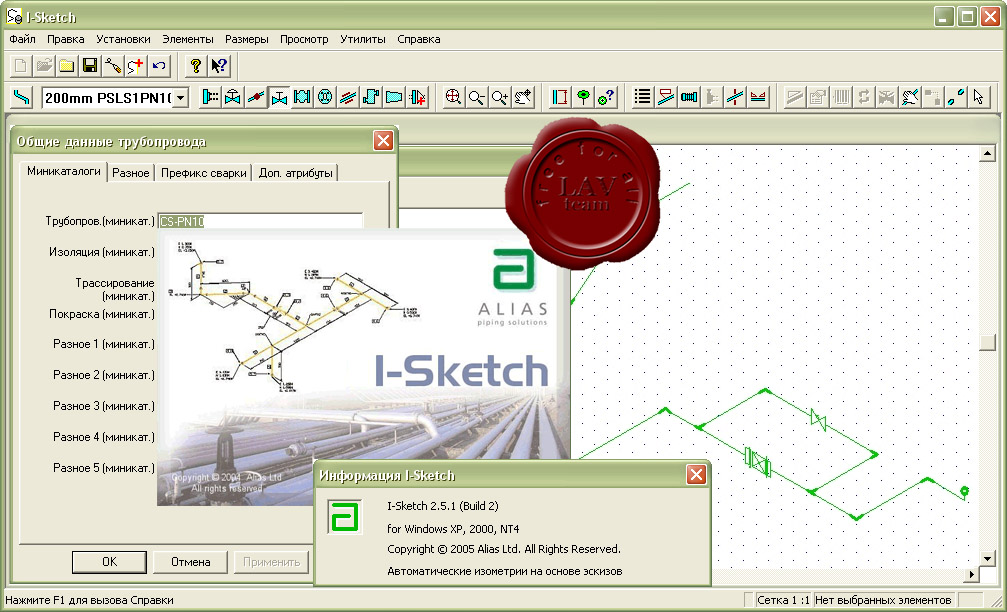The image size is (1007, 612).
Task: Open the Установки menu
Action: (x=123, y=39)
